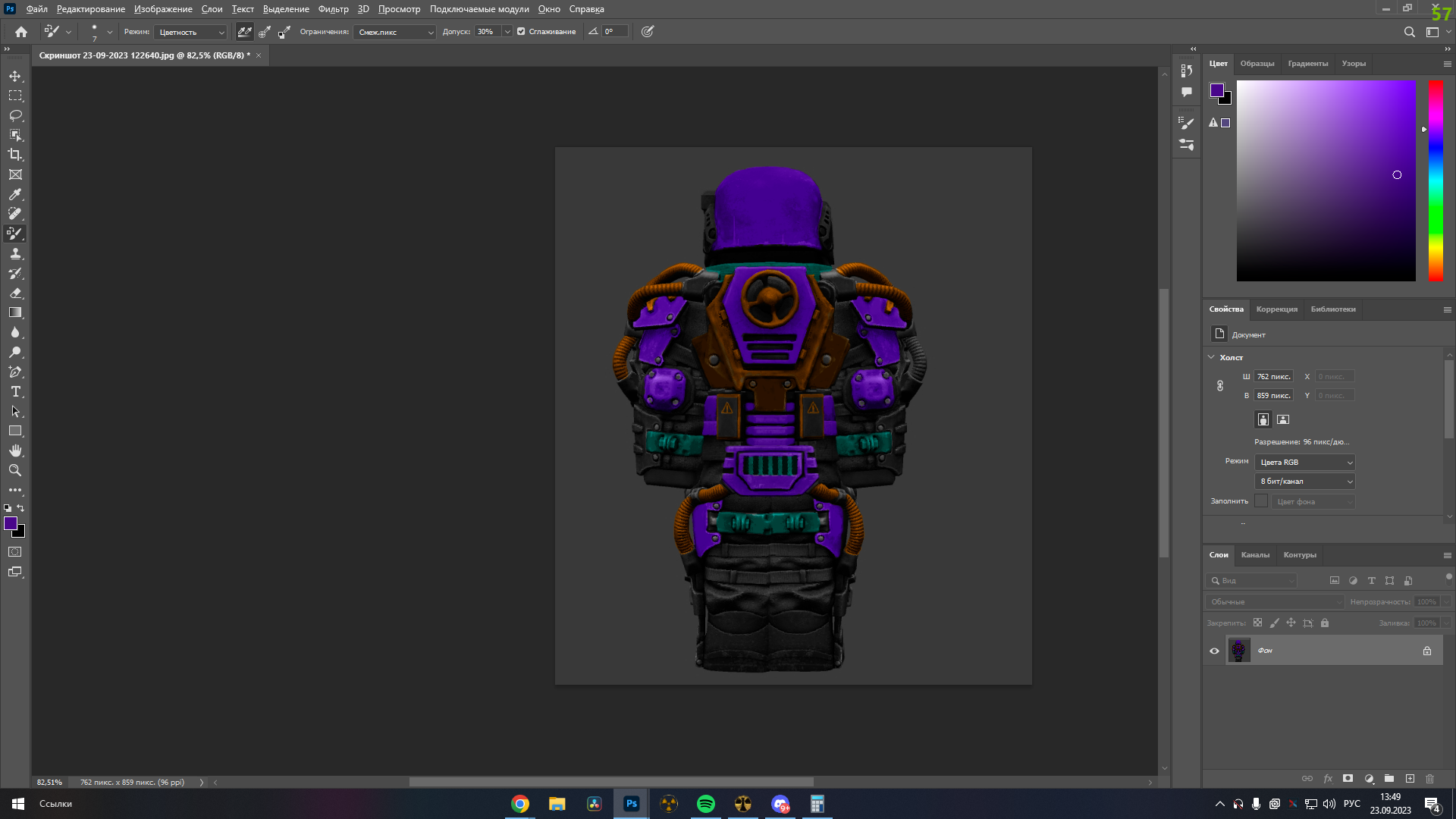Select the Horizontal Type tool
Viewport: 1456px width, 819px height.
(15, 391)
